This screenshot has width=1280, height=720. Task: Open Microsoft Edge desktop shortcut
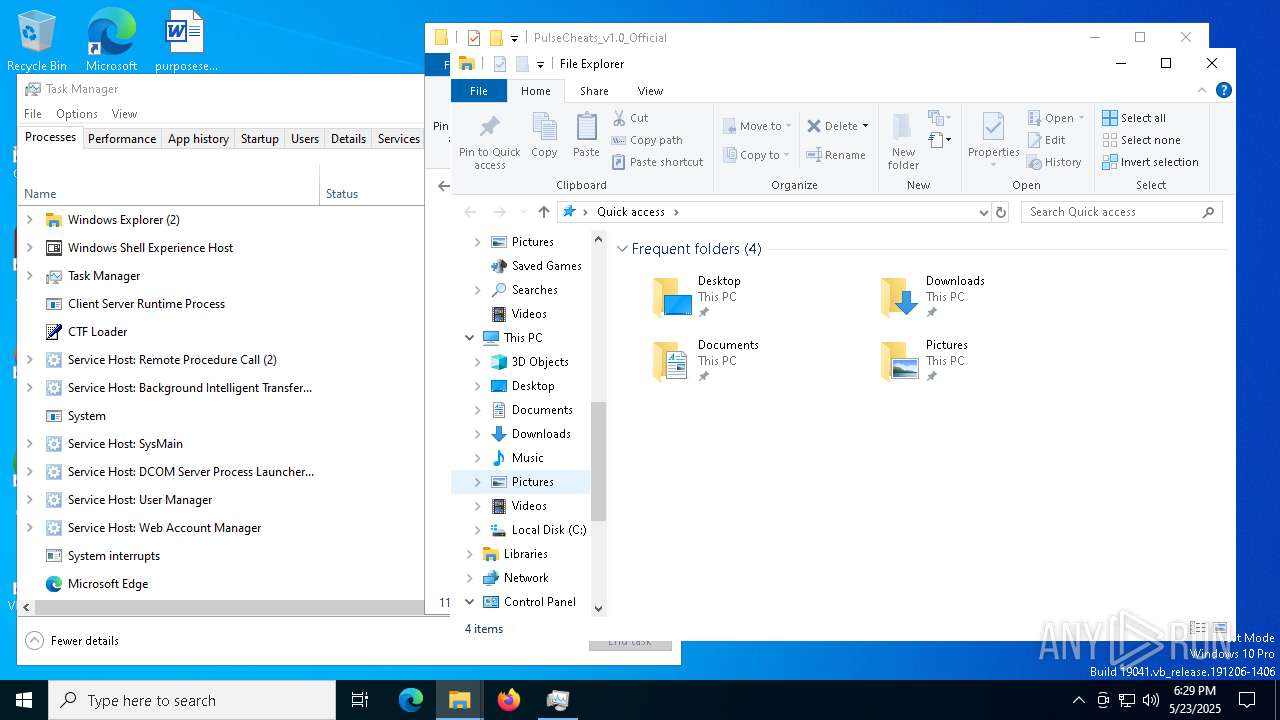(111, 41)
